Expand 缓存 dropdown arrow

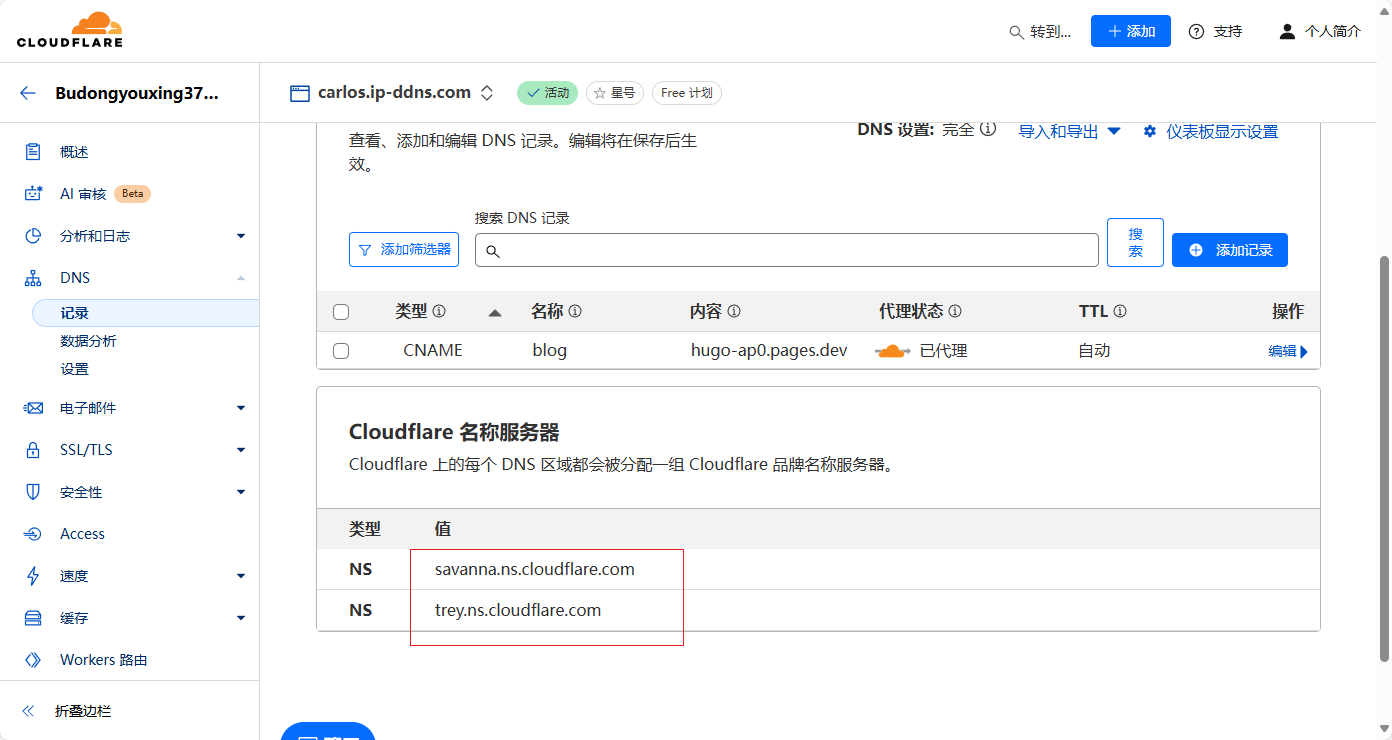coord(241,618)
